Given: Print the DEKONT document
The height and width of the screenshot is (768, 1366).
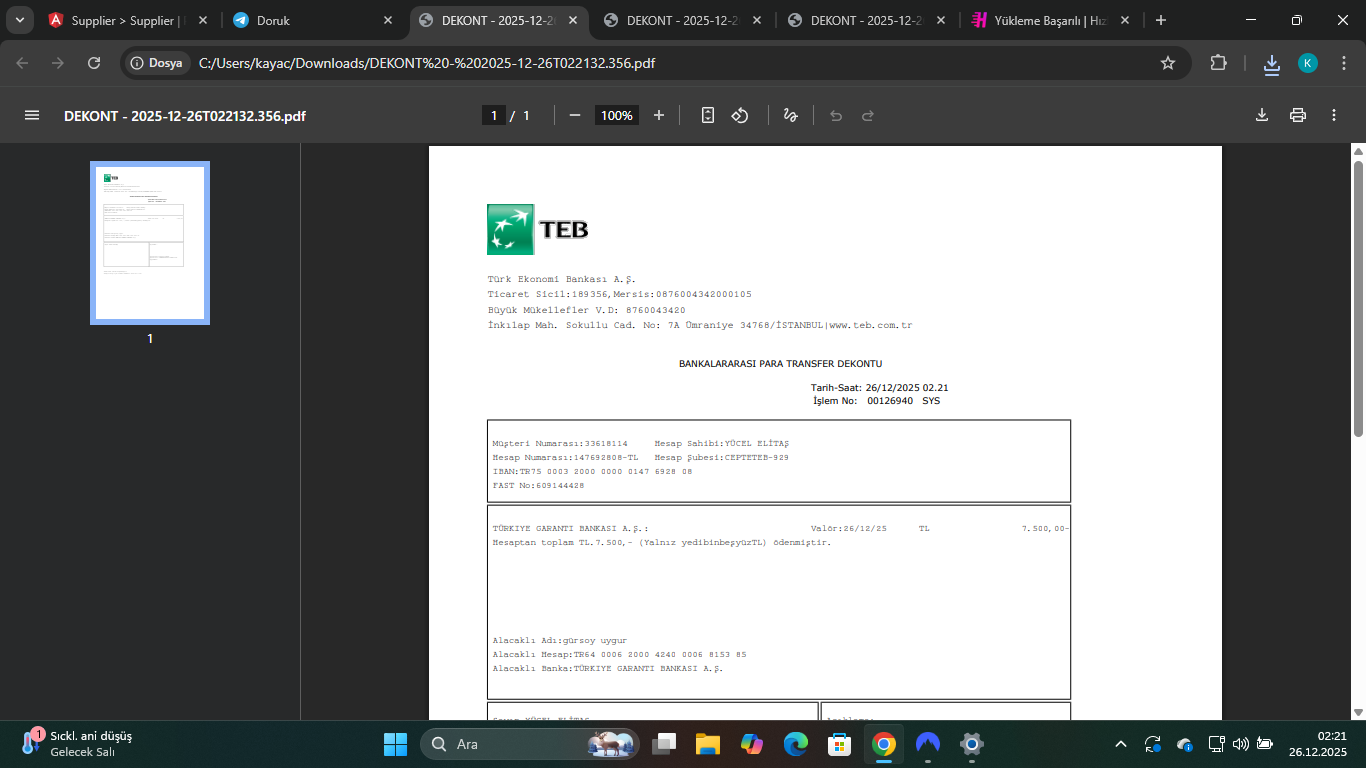Looking at the screenshot, I should coord(1298,115).
